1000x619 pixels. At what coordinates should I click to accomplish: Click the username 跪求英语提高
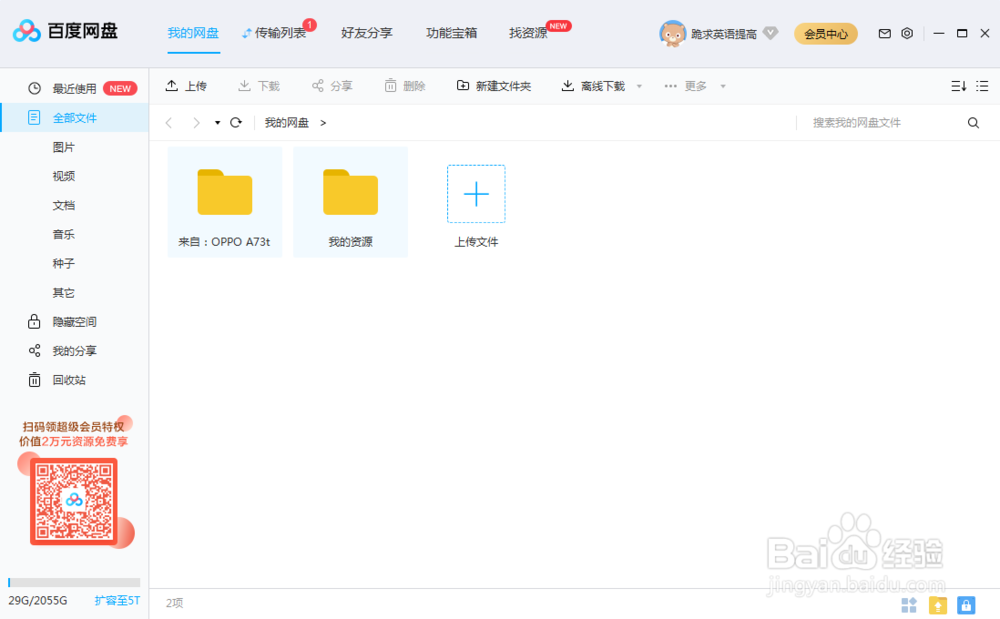click(724, 34)
